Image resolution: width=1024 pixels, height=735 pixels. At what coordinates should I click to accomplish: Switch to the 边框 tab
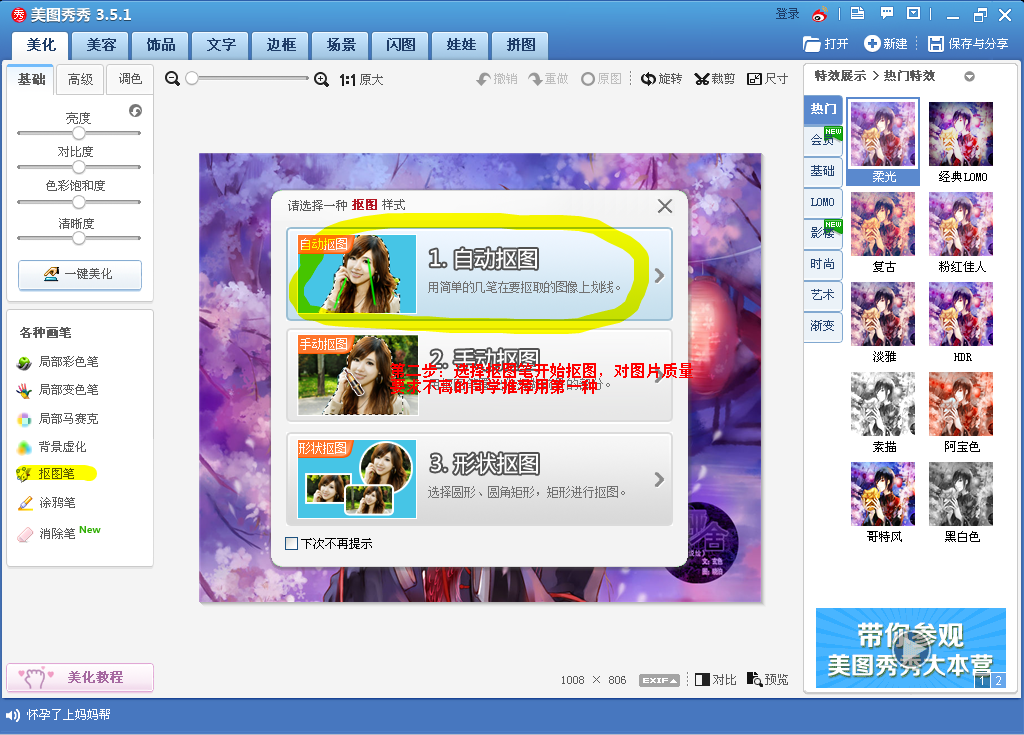281,44
